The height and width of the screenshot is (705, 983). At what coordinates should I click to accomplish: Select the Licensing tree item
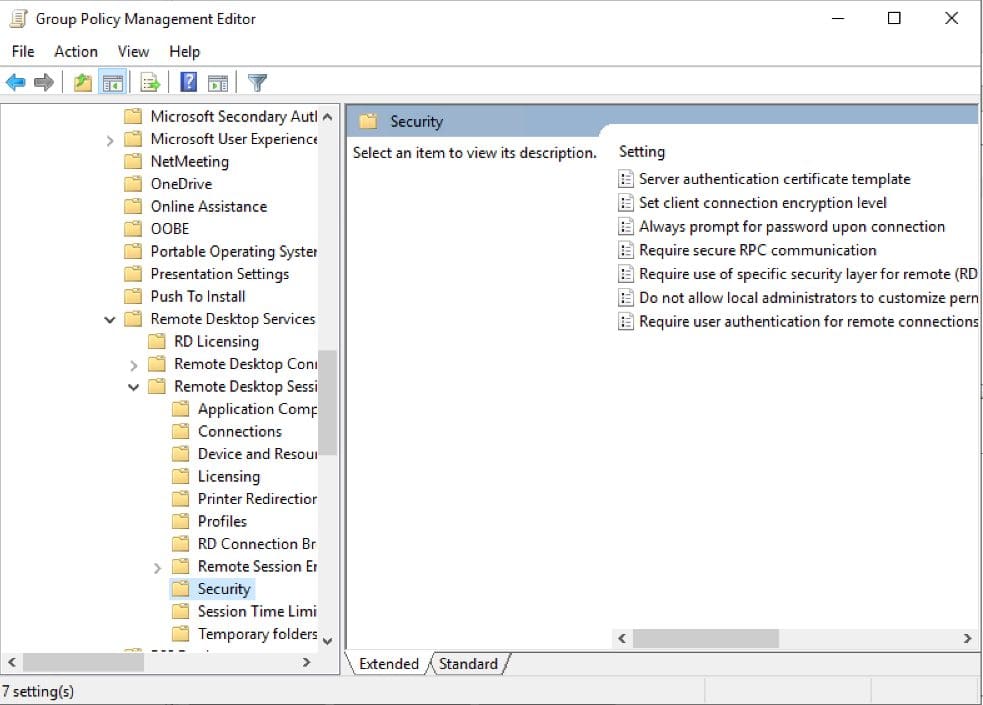228,476
